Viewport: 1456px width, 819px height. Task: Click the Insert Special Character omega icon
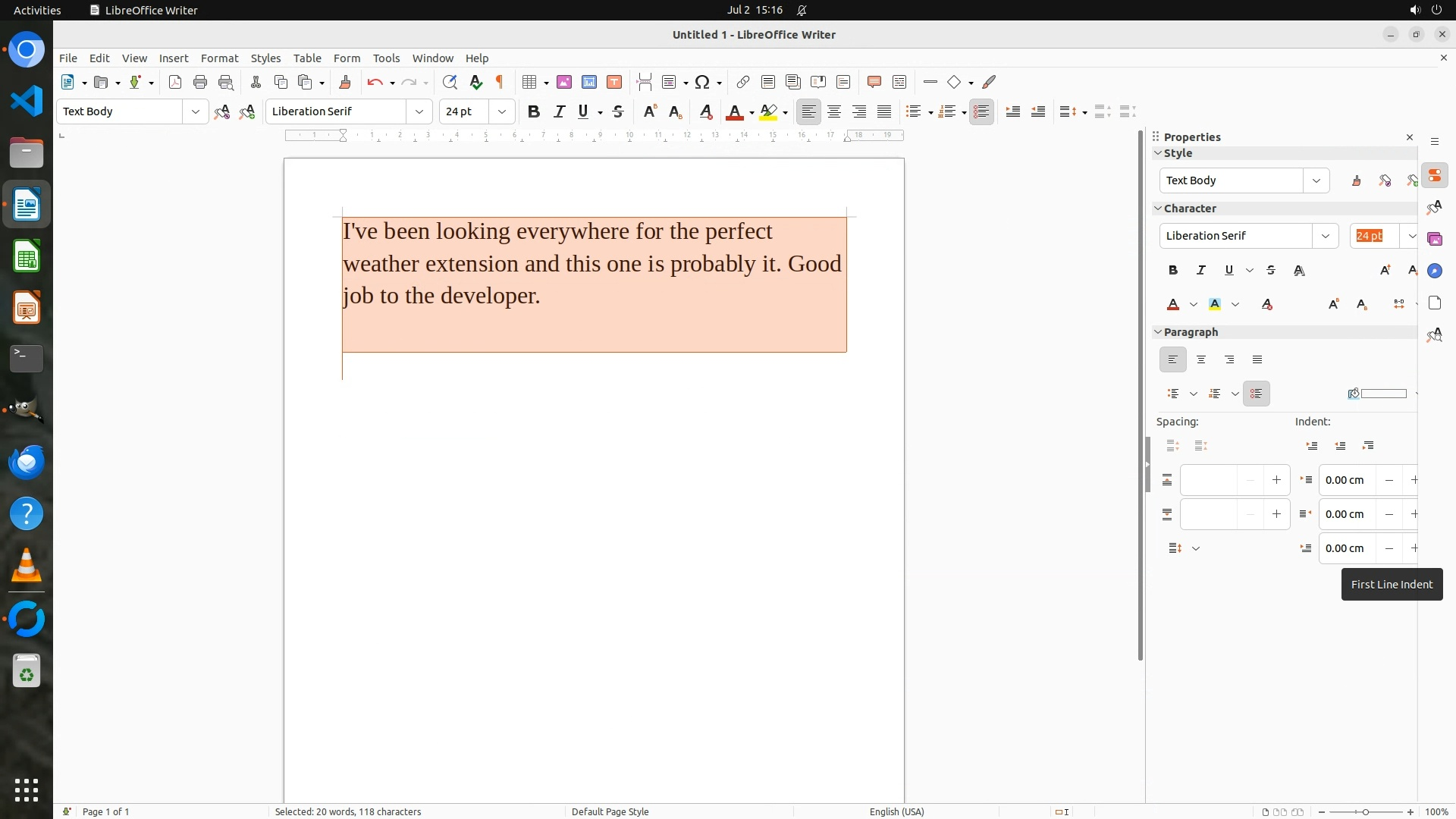702,82
